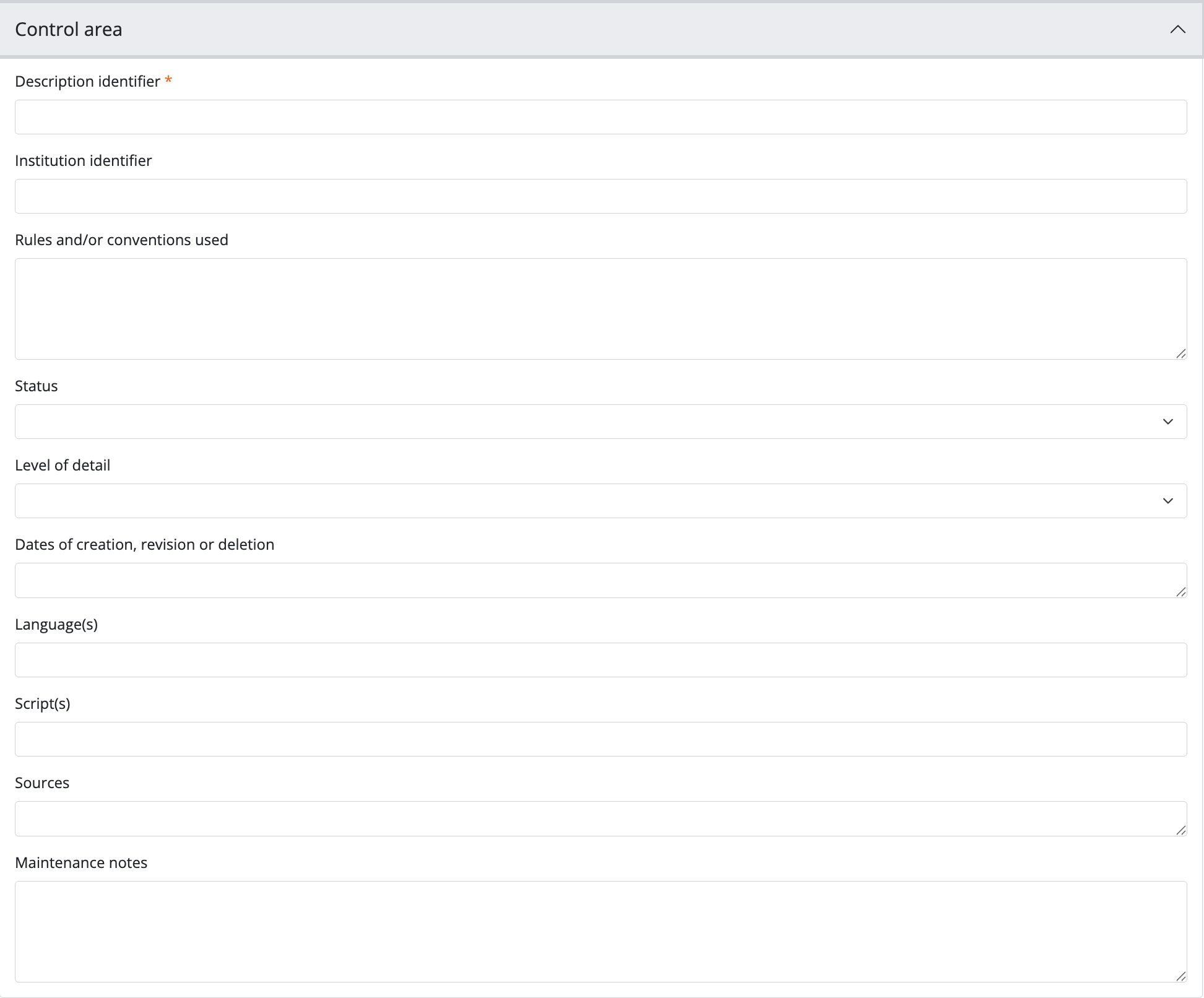Screen dimensions: 1204x998
Task: Open the Status dropdown
Action: point(588,422)
